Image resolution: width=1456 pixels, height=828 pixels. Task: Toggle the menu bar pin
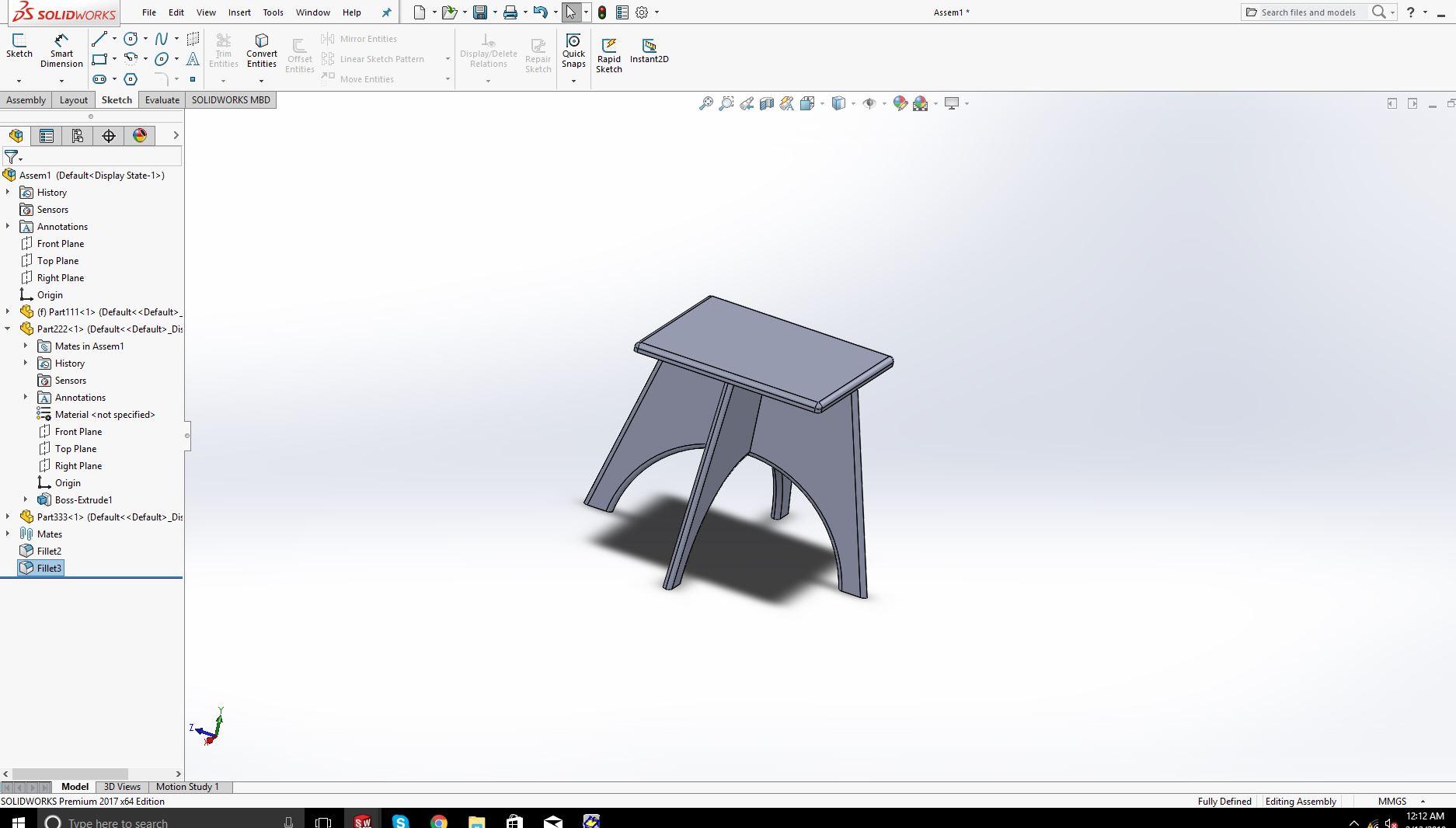click(386, 12)
